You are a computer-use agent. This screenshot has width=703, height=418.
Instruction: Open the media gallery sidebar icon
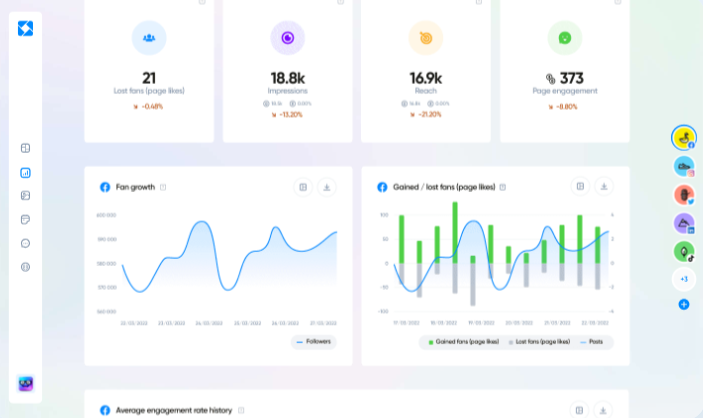point(26,196)
